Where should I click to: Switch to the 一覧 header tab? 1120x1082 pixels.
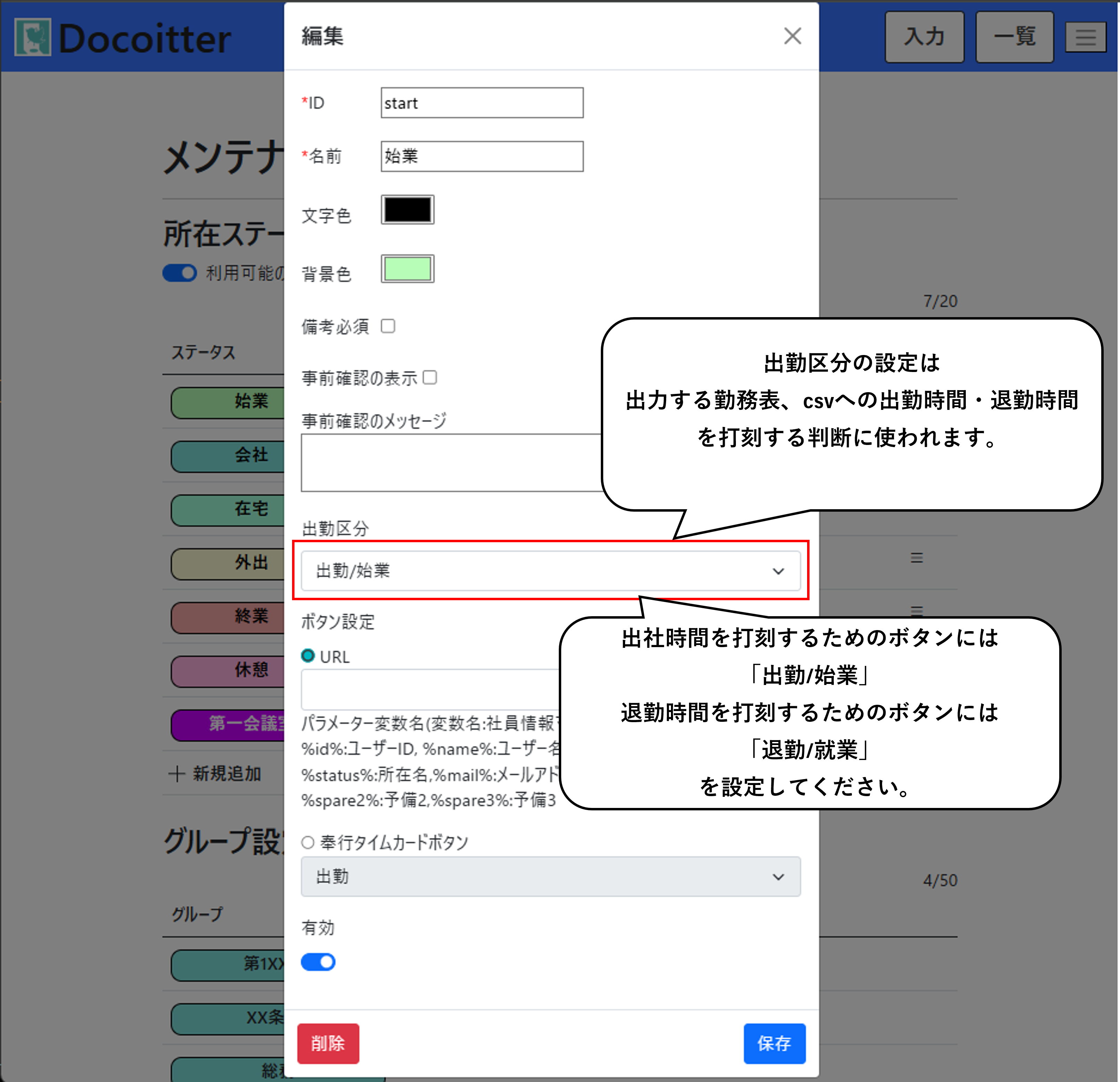tap(1014, 37)
